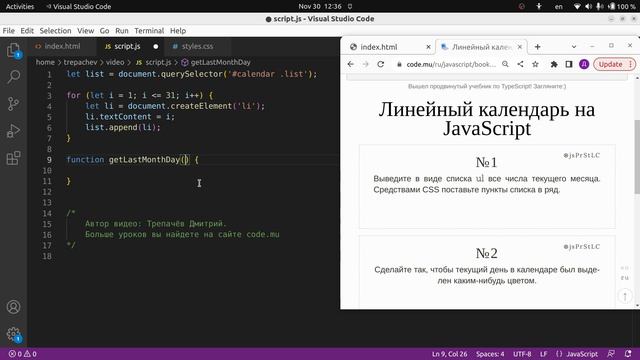Open the system volume indicator
The image size is (640, 360).
(x=588, y=7)
